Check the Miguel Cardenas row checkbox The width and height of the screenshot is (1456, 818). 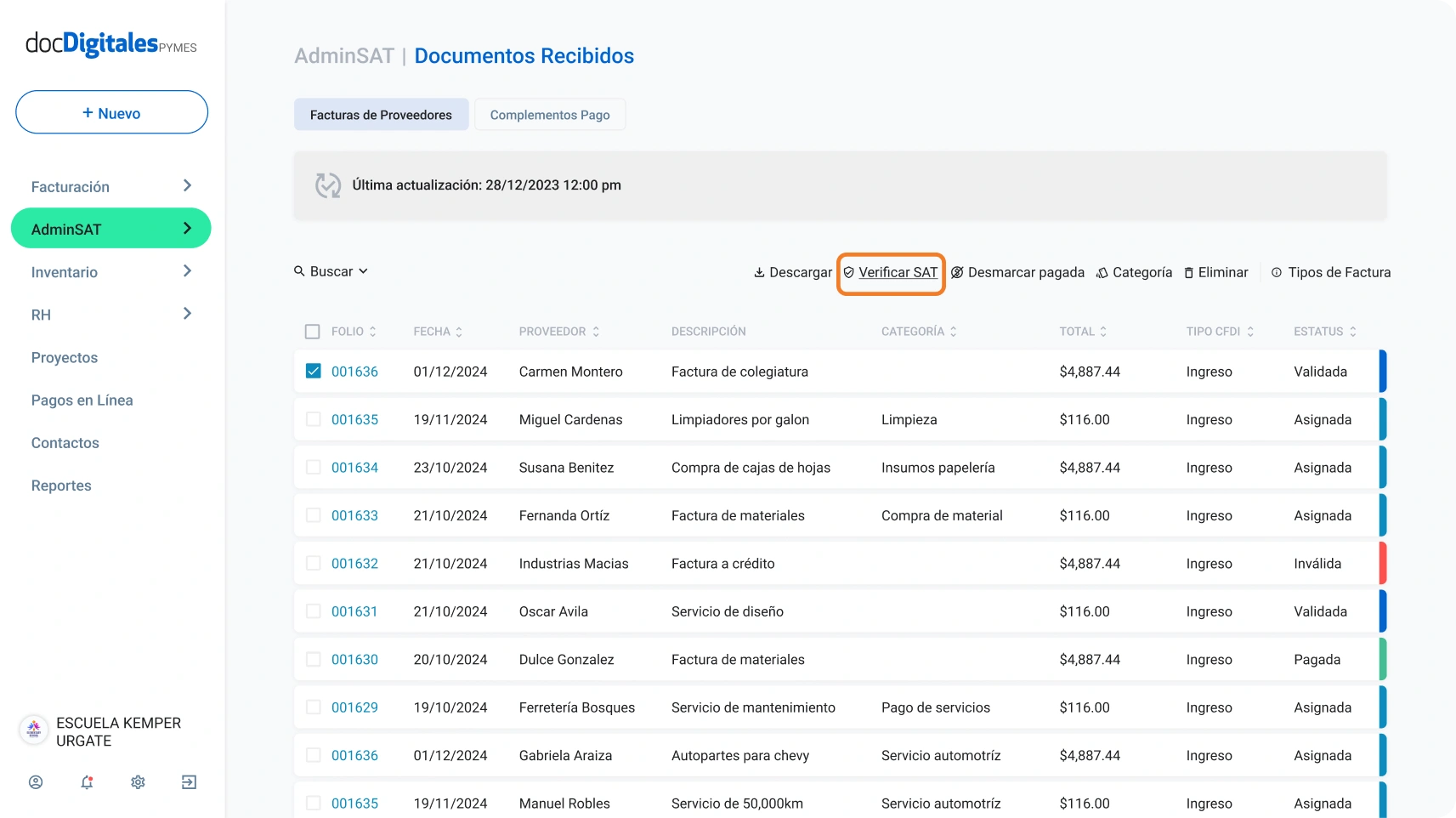click(x=314, y=419)
